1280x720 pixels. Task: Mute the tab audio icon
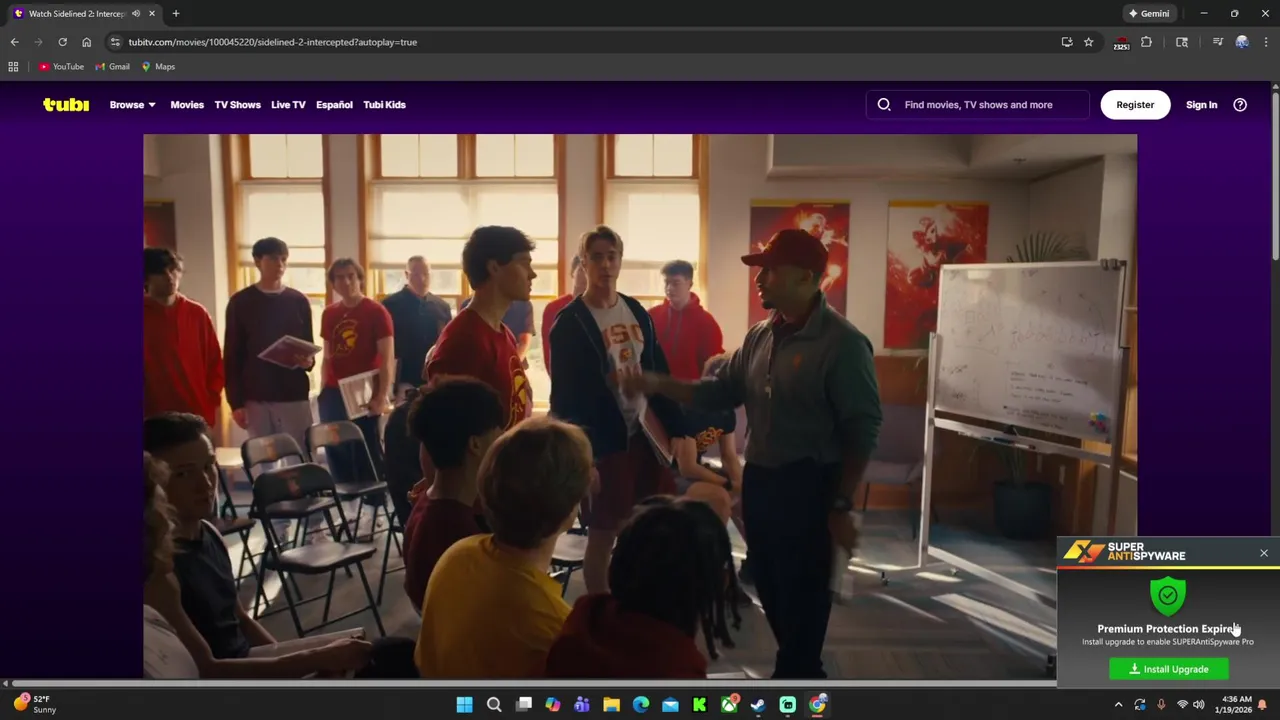(136, 14)
